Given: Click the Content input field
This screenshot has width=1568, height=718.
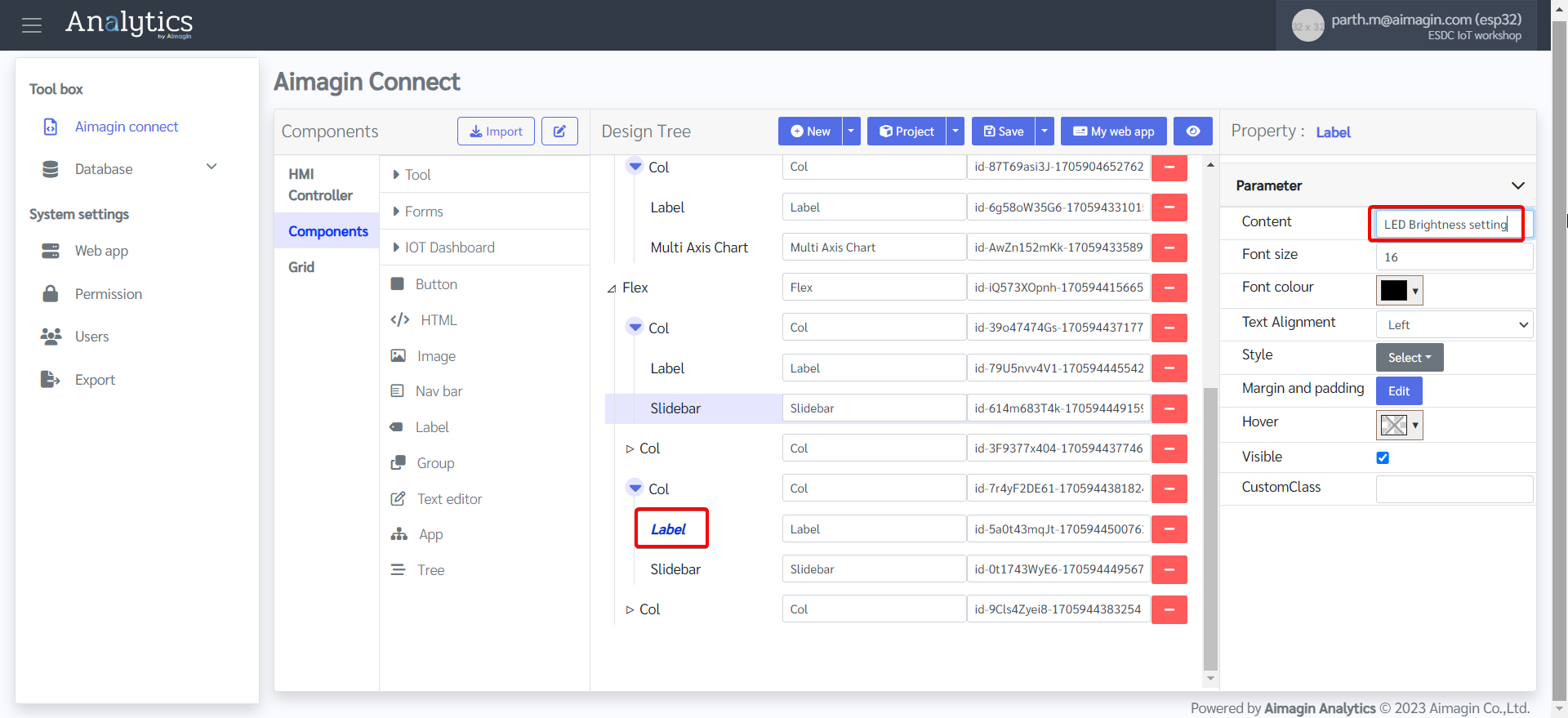Looking at the screenshot, I should 1454,225.
